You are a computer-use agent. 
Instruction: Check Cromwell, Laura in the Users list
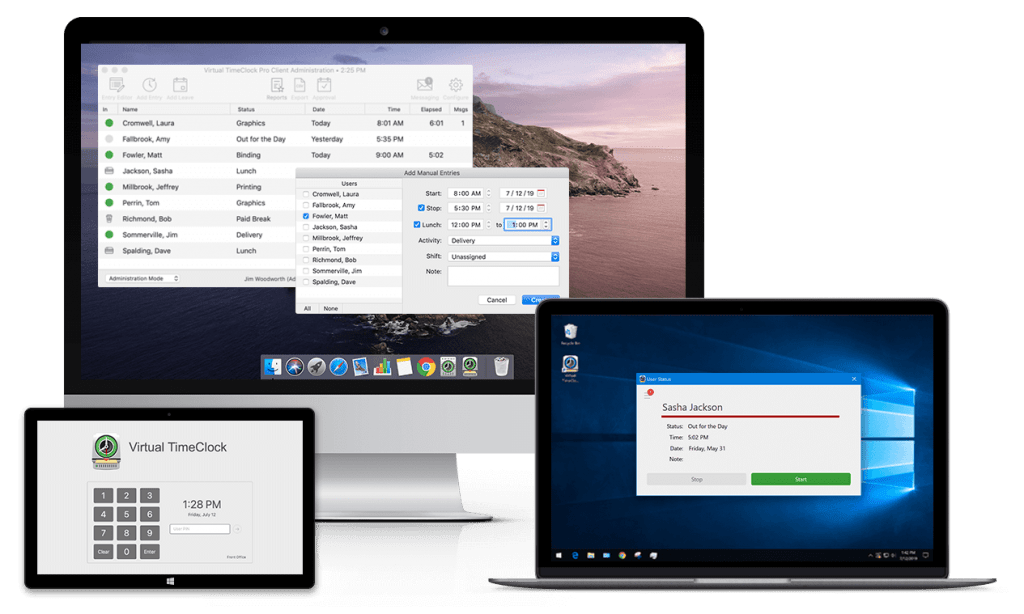click(306, 194)
